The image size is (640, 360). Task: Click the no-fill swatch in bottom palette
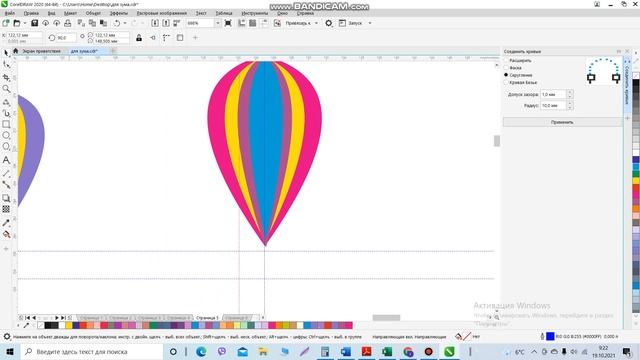40,325
